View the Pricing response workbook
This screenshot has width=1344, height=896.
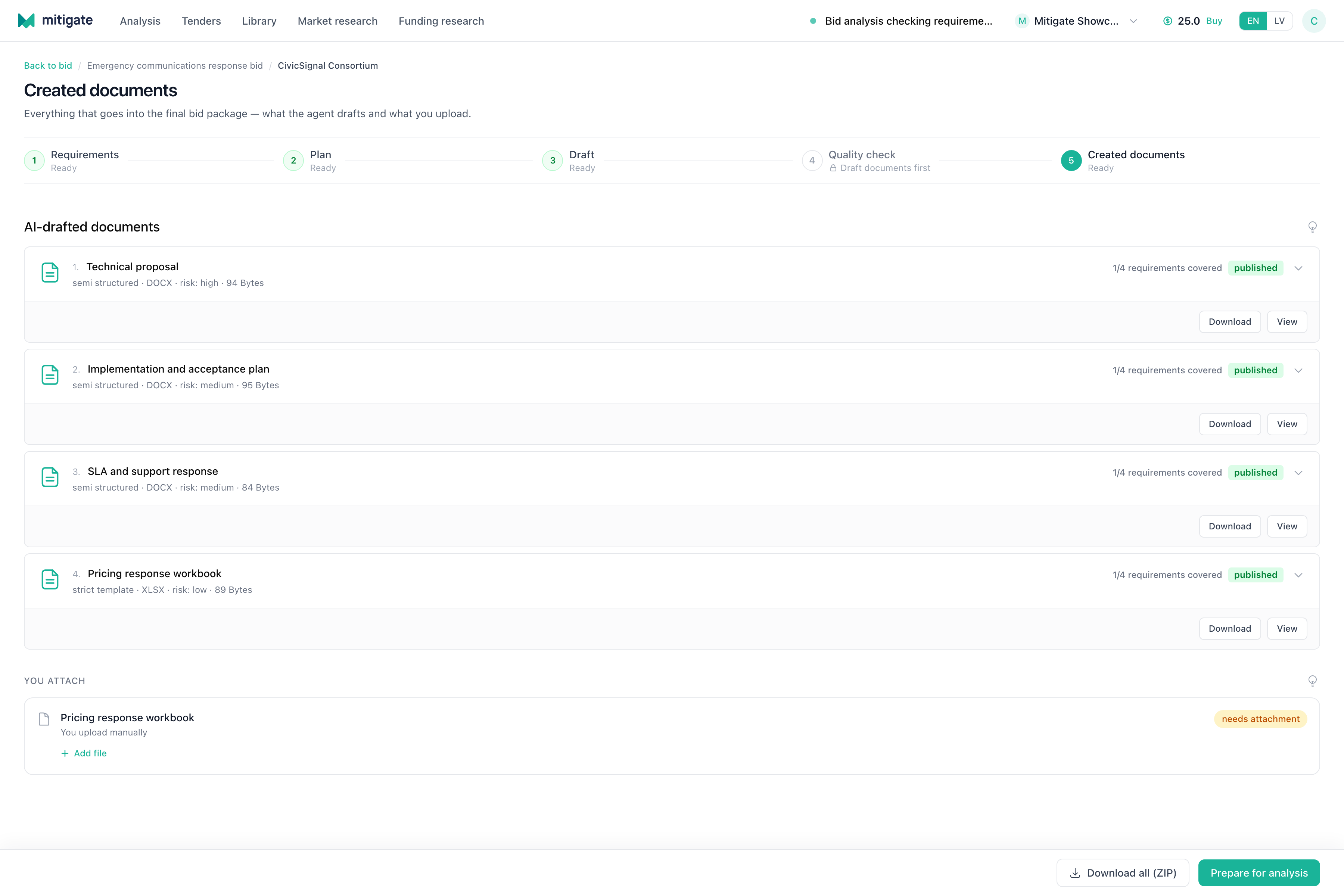1287,629
